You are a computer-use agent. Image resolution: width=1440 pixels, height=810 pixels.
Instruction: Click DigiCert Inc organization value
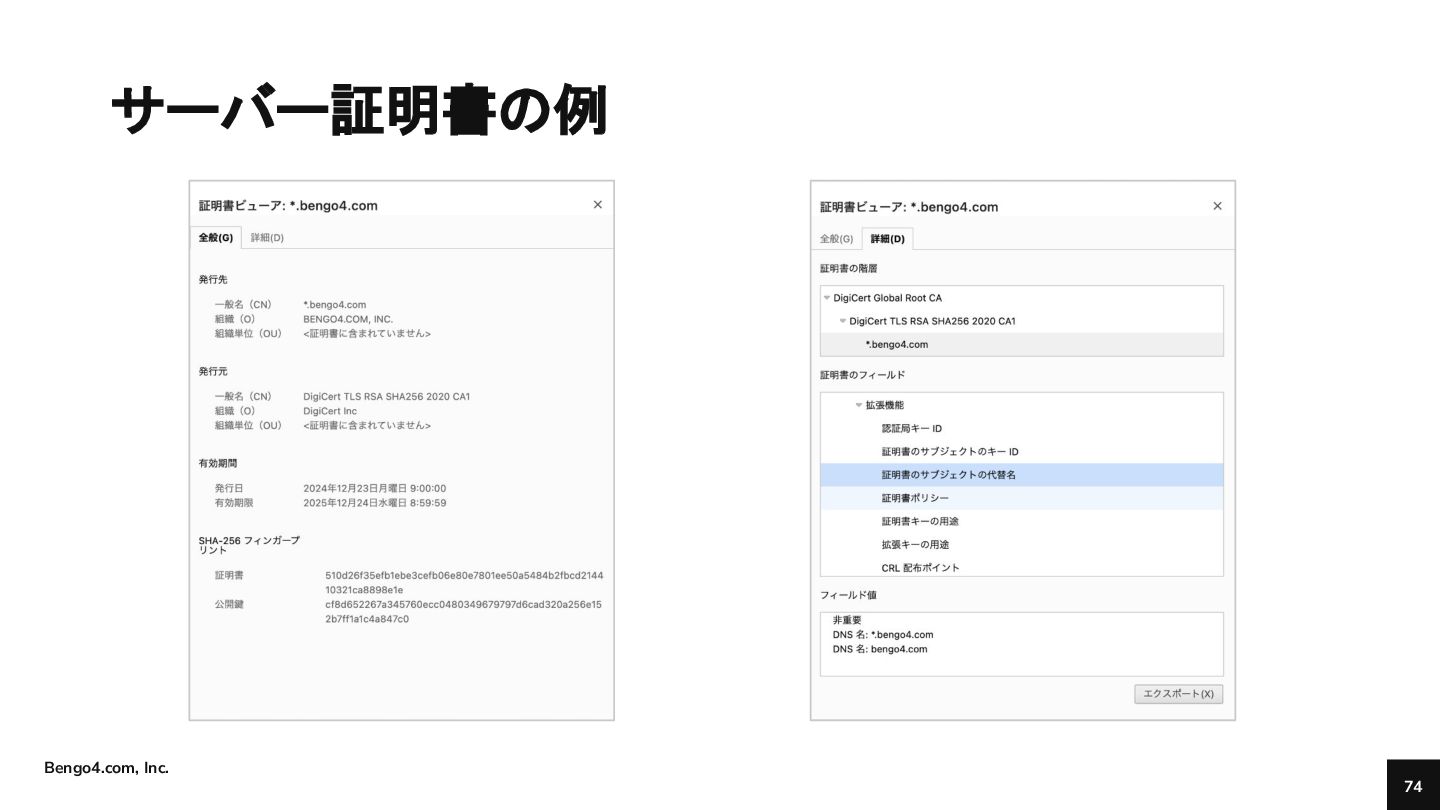330,411
